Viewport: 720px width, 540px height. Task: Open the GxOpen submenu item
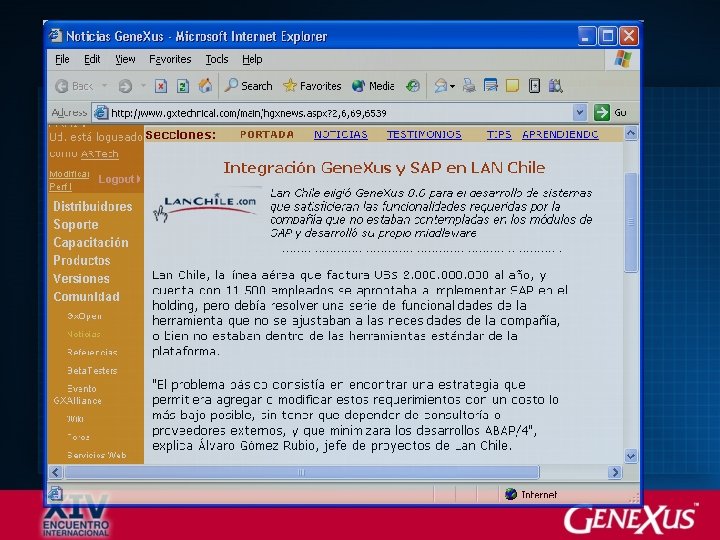click(x=84, y=316)
